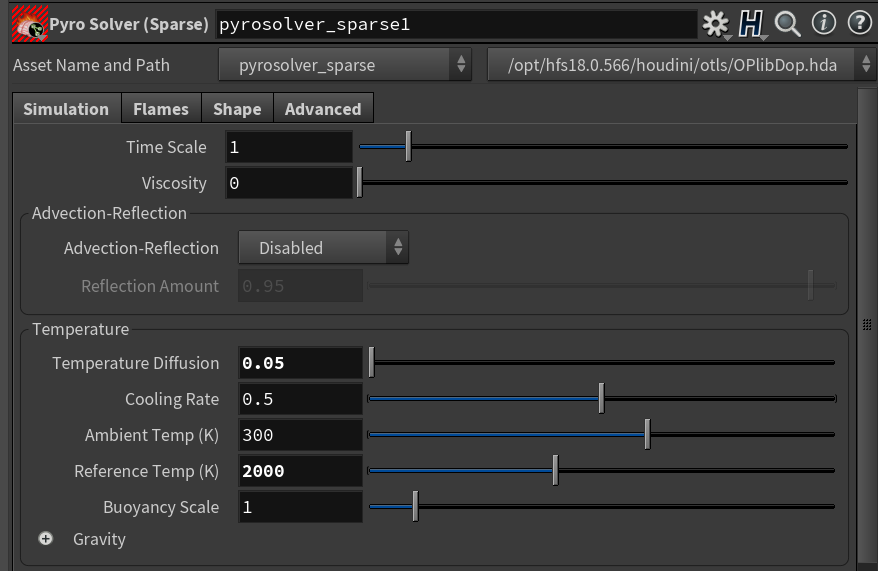The image size is (878, 571).
Task: Click the Ambient Temp (K) label
Action: (x=152, y=435)
